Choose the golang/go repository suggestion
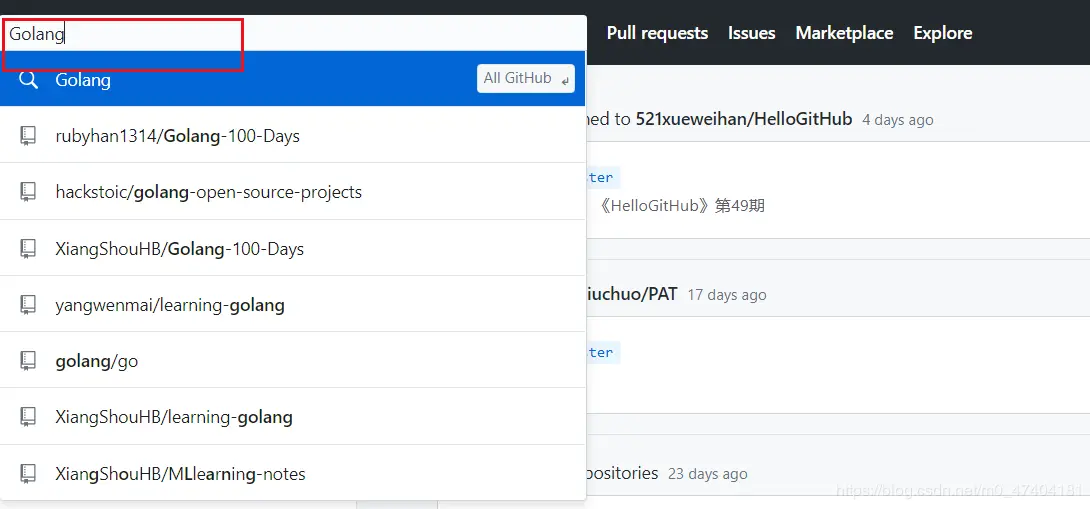1090x509 pixels. point(97,361)
